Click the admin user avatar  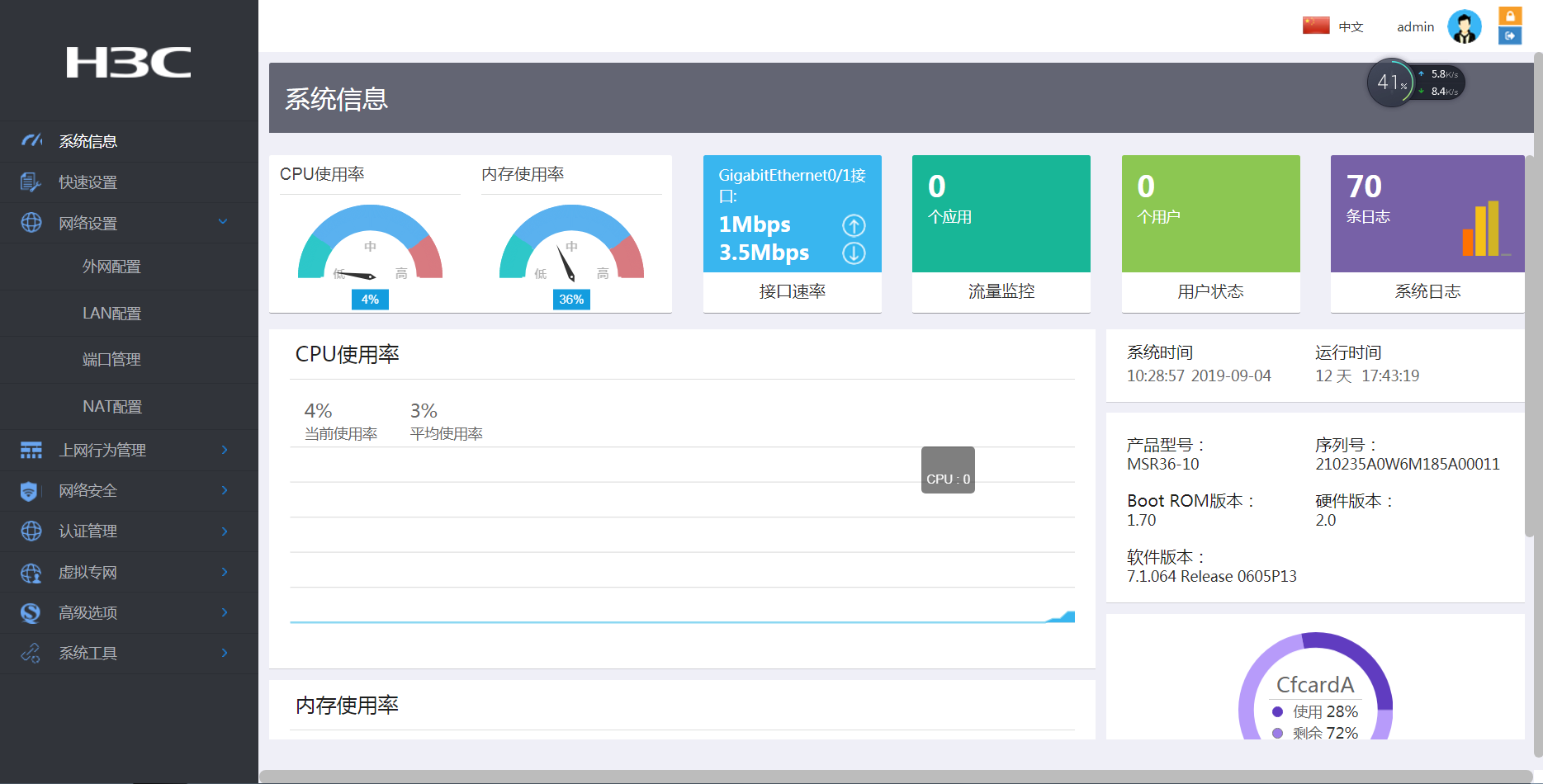1465,26
